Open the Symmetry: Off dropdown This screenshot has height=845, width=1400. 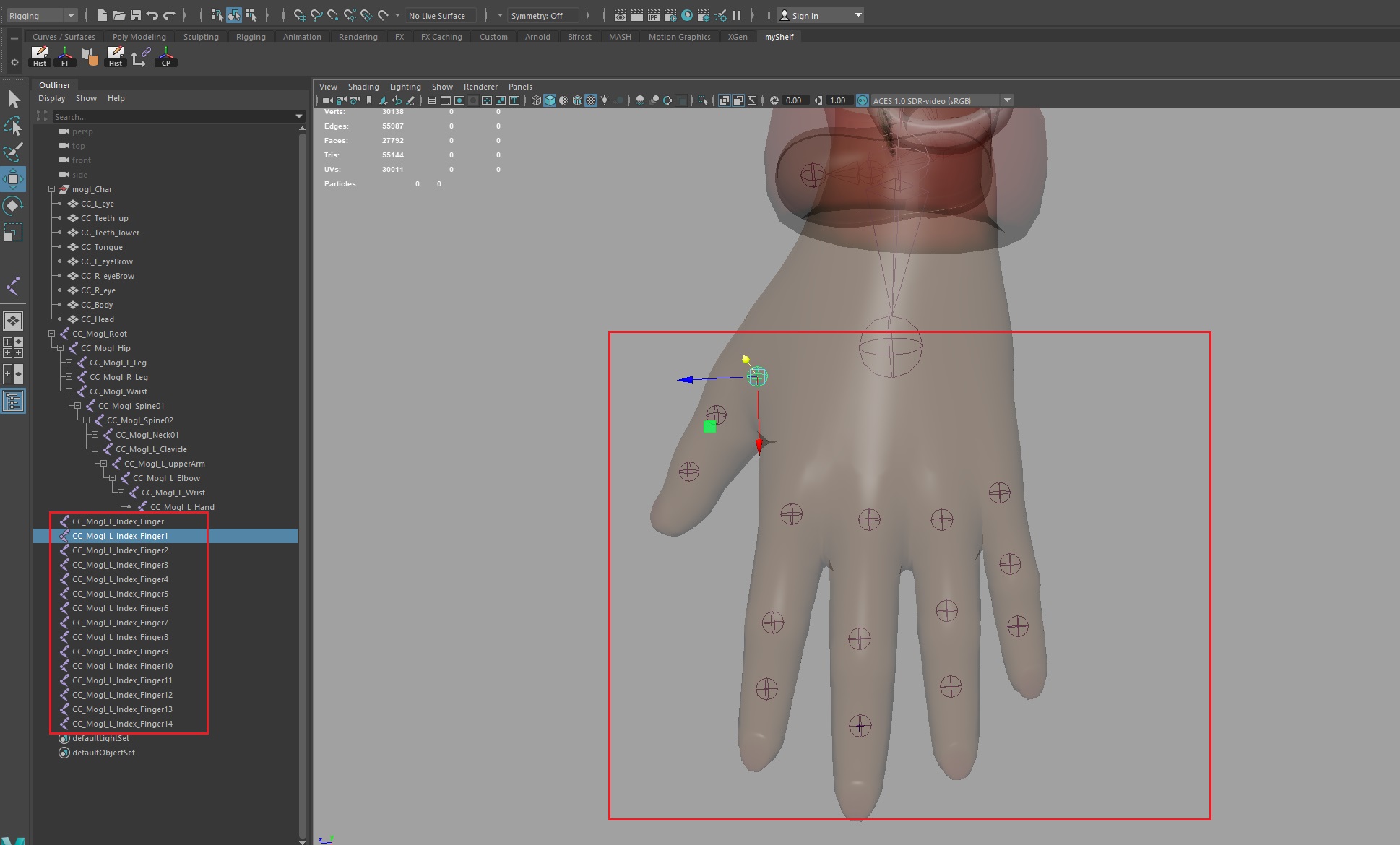click(x=543, y=15)
